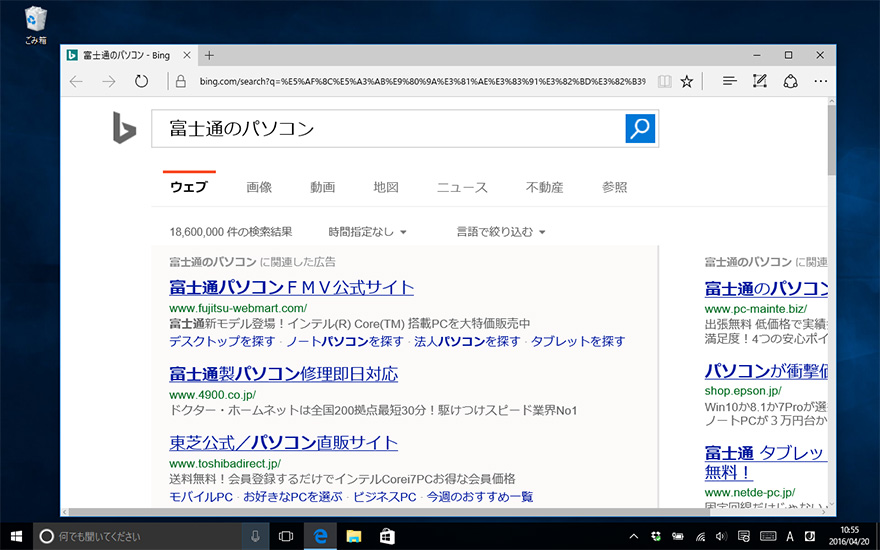Screen dimensions: 880x550
Task: Add page to favorites star icon
Action: (687, 82)
